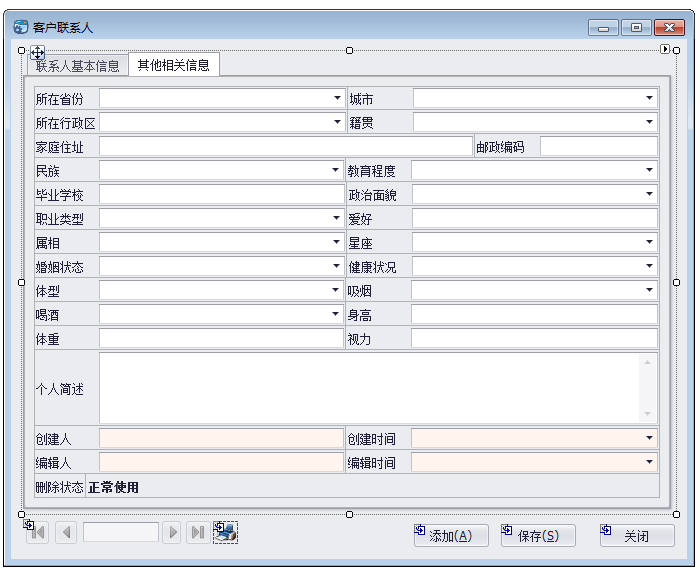Focus the 视力 input field
The image size is (700, 572).
(534, 339)
